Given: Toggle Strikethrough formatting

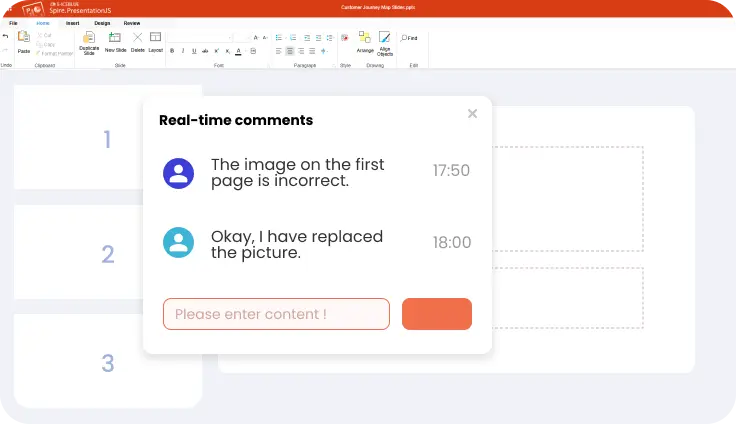Looking at the screenshot, I should pyautogui.click(x=205, y=51).
